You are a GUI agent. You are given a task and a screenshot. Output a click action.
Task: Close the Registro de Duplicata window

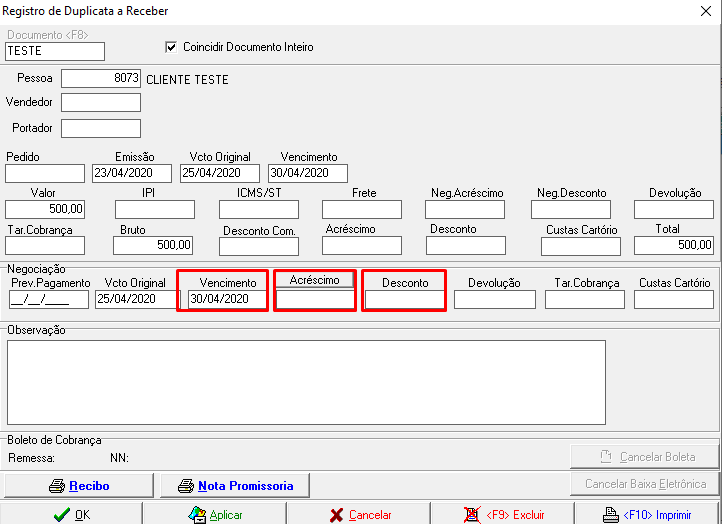(x=705, y=11)
